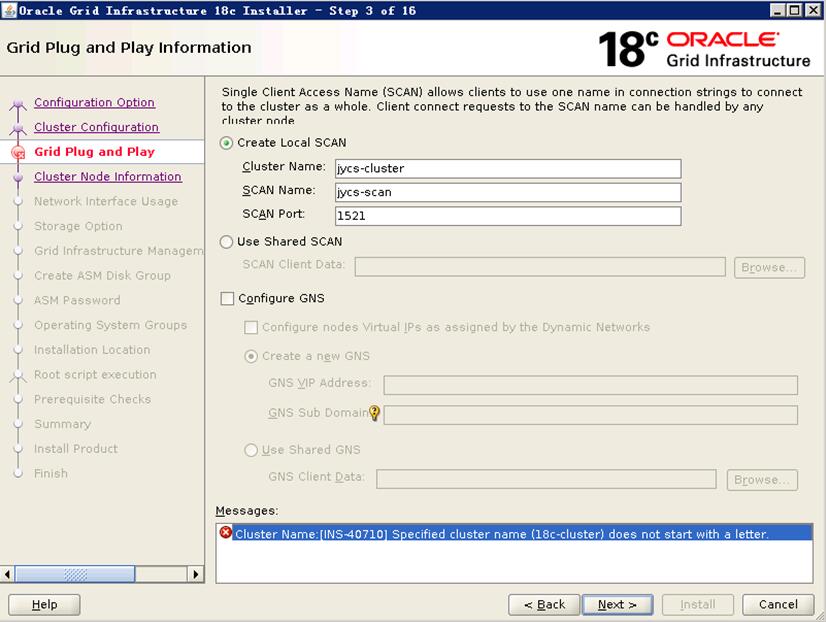This screenshot has height=622, width=826.
Task: Click the sidebar horizontal scrollbar thumb
Action: [75, 574]
